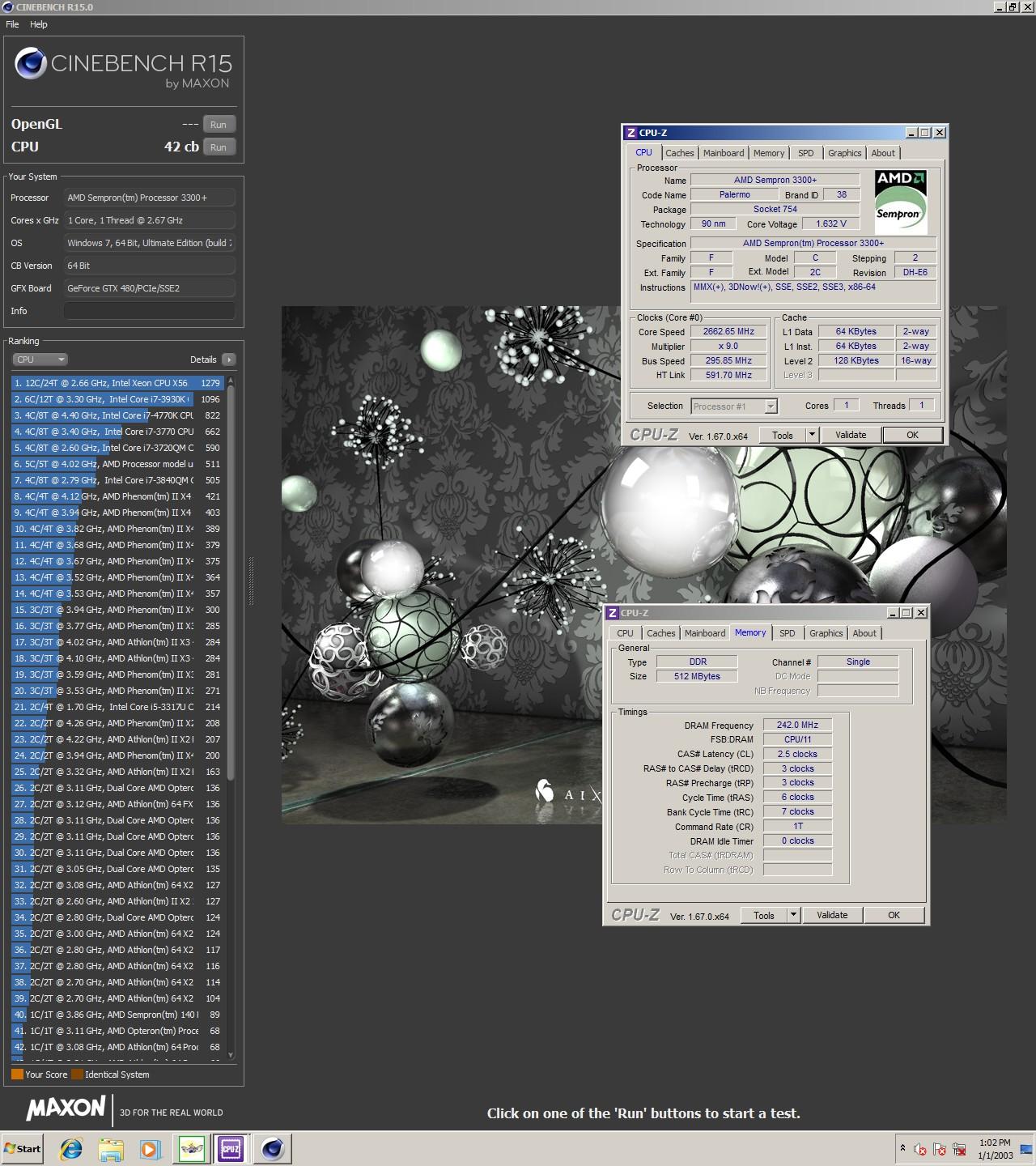Click the panel splitter handle beside ranking
This screenshot has height=1166, width=1036.
point(250,581)
